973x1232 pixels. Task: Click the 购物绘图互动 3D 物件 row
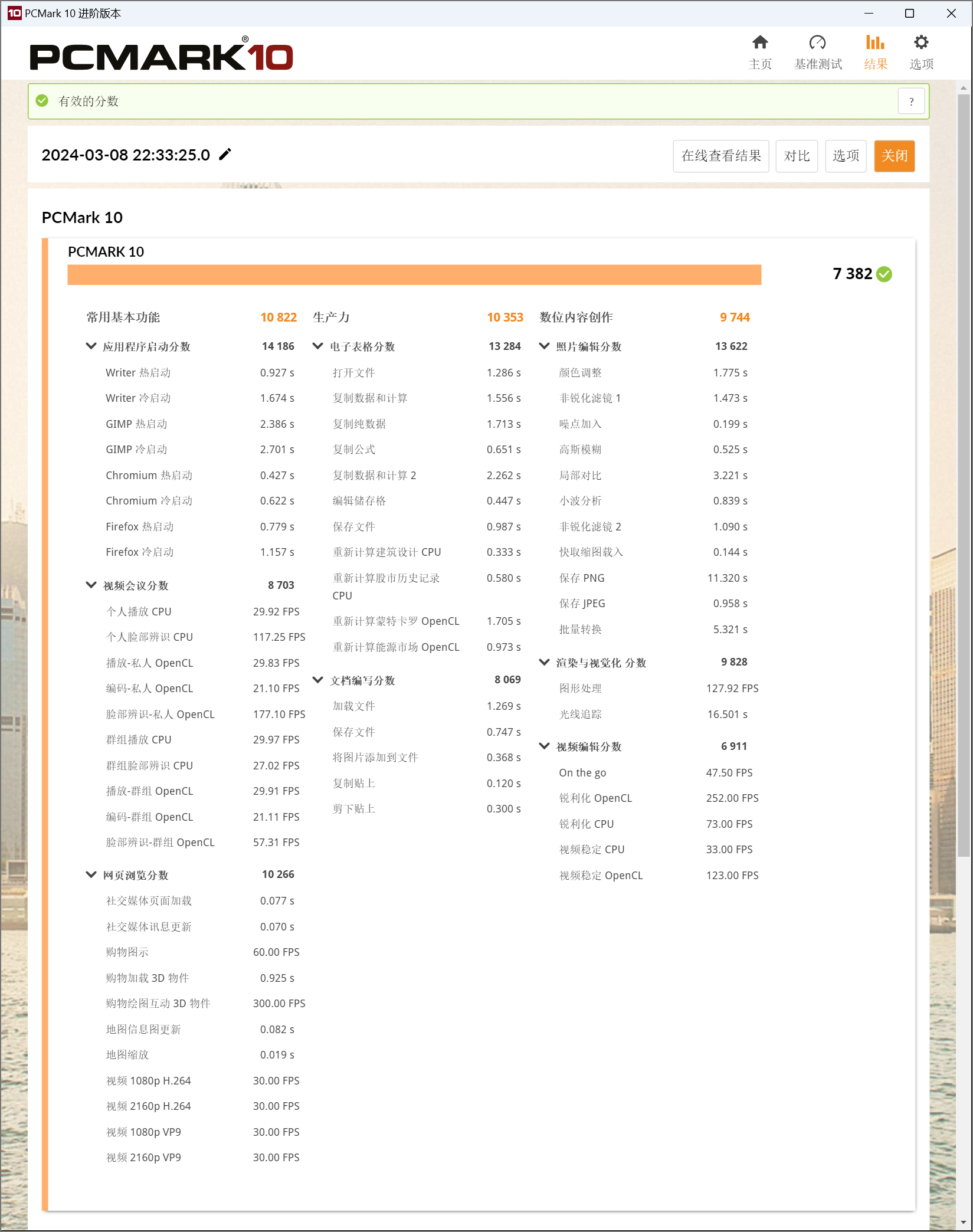(x=205, y=1004)
